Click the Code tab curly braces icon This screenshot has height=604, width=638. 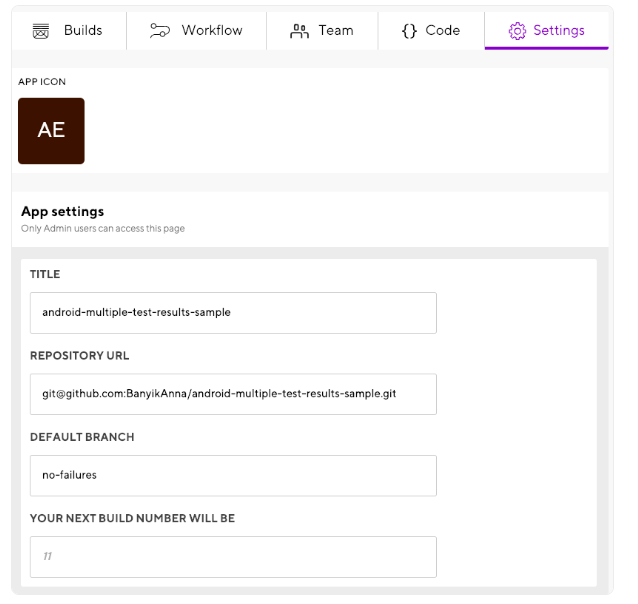click(408, 31)
